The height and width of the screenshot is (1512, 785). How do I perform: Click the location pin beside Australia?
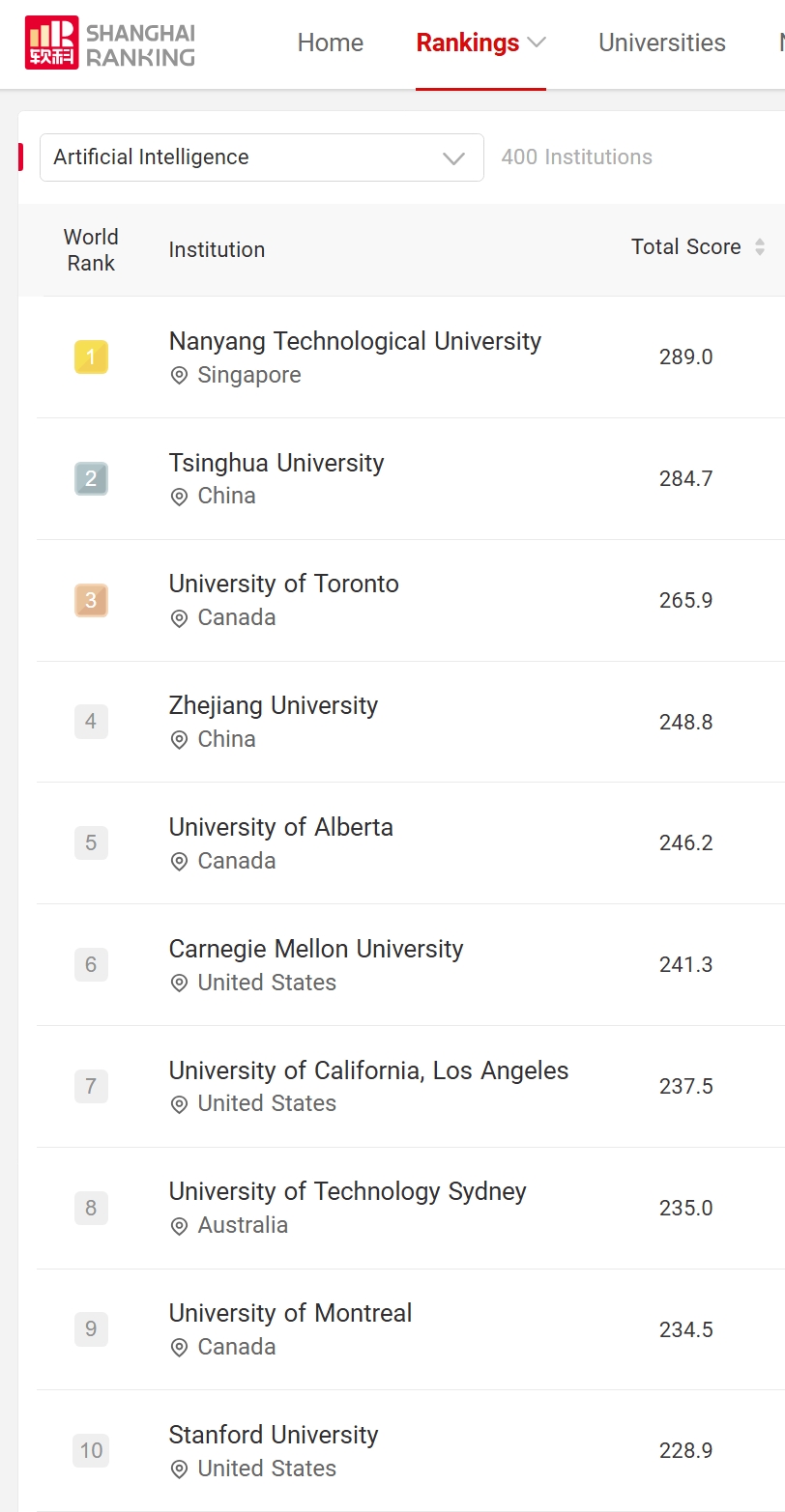tap(179, 1226)
